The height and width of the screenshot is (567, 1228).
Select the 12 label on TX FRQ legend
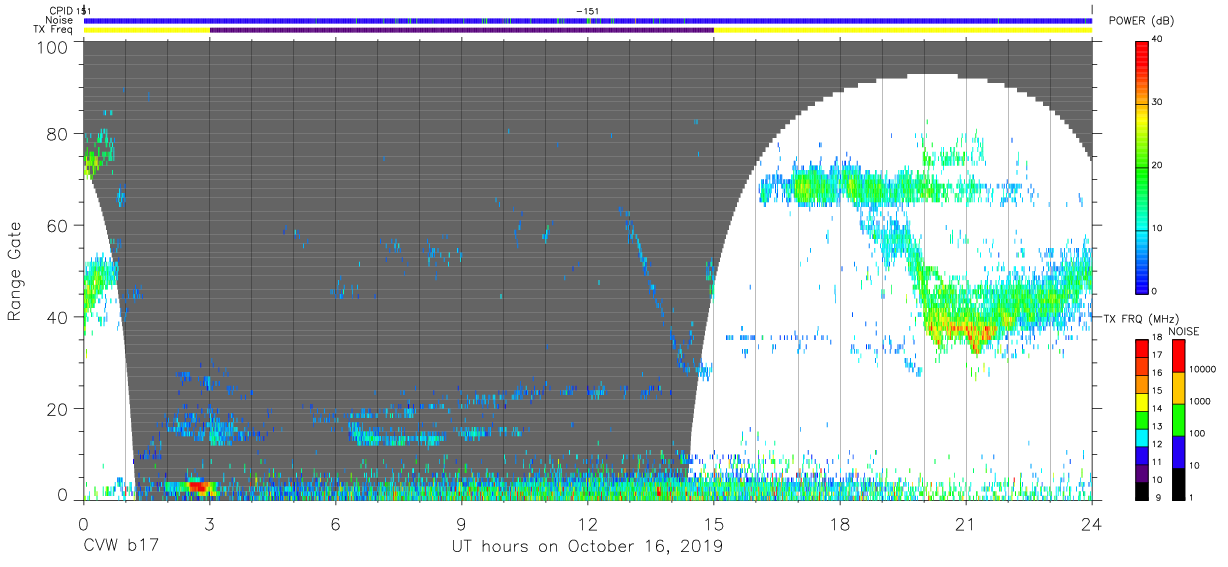[x=1159, y=444]
